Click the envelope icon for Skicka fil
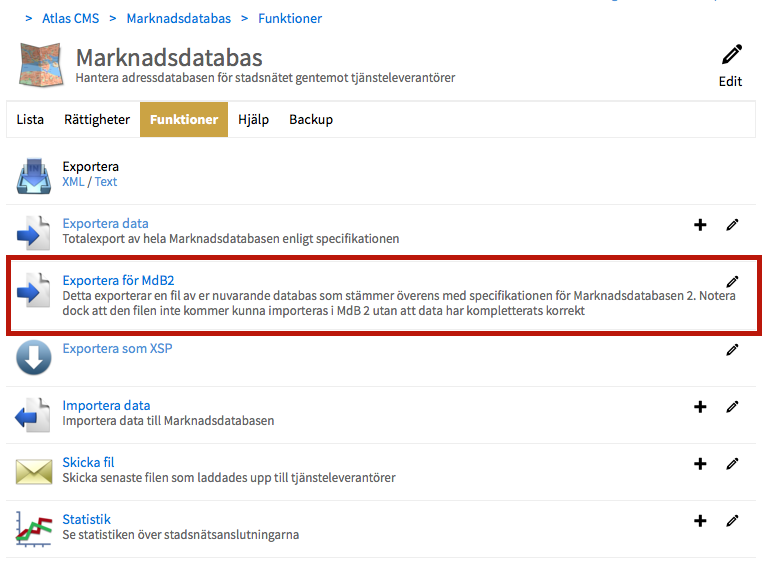 tap(33, 471)
